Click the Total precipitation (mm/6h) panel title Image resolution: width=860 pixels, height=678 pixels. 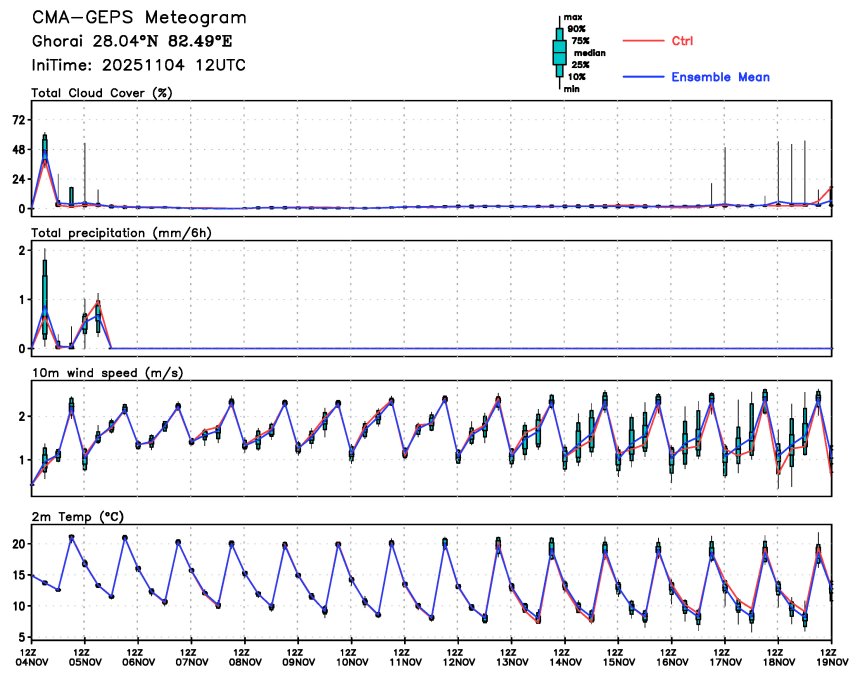(121, 233)
